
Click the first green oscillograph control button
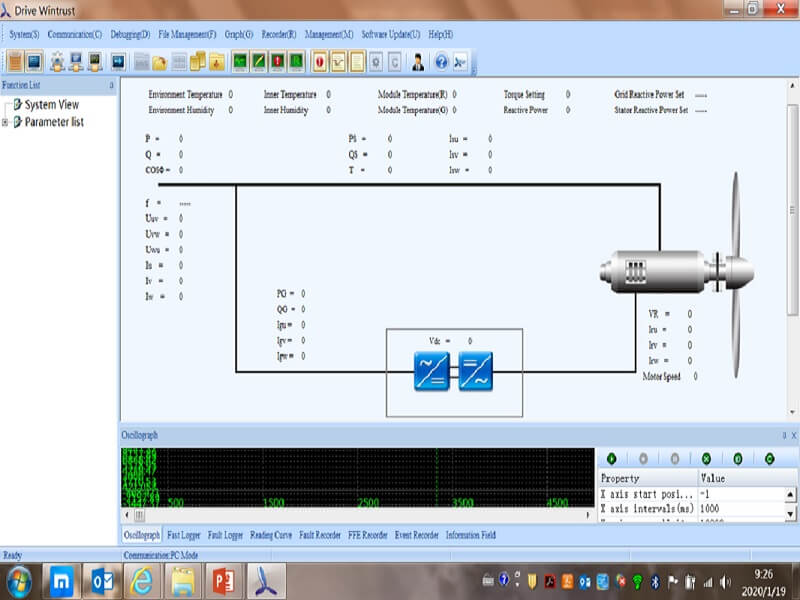(611, 458)
